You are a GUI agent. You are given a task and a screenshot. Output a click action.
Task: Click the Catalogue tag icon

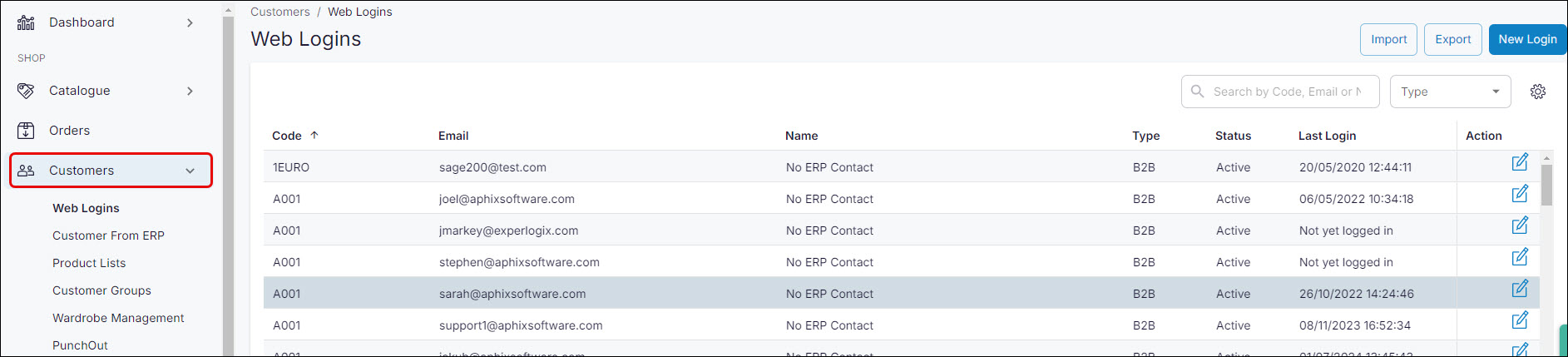(x=26, y=91)
